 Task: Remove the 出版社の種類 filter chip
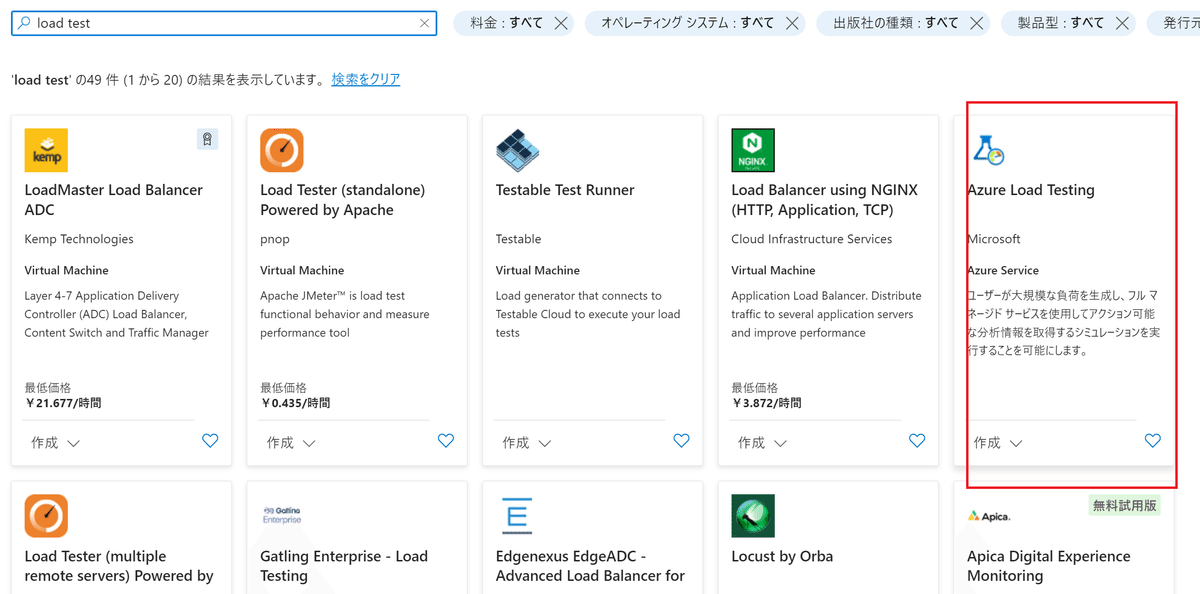pyautogui.click(x=977, y=23)
